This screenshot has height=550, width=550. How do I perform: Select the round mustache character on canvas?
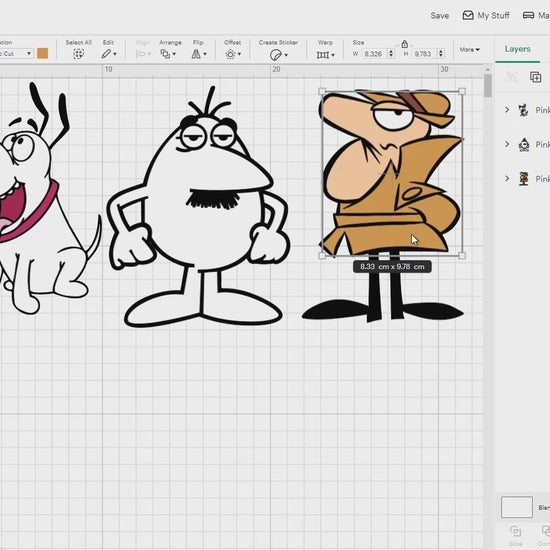(x=200, y=224)
